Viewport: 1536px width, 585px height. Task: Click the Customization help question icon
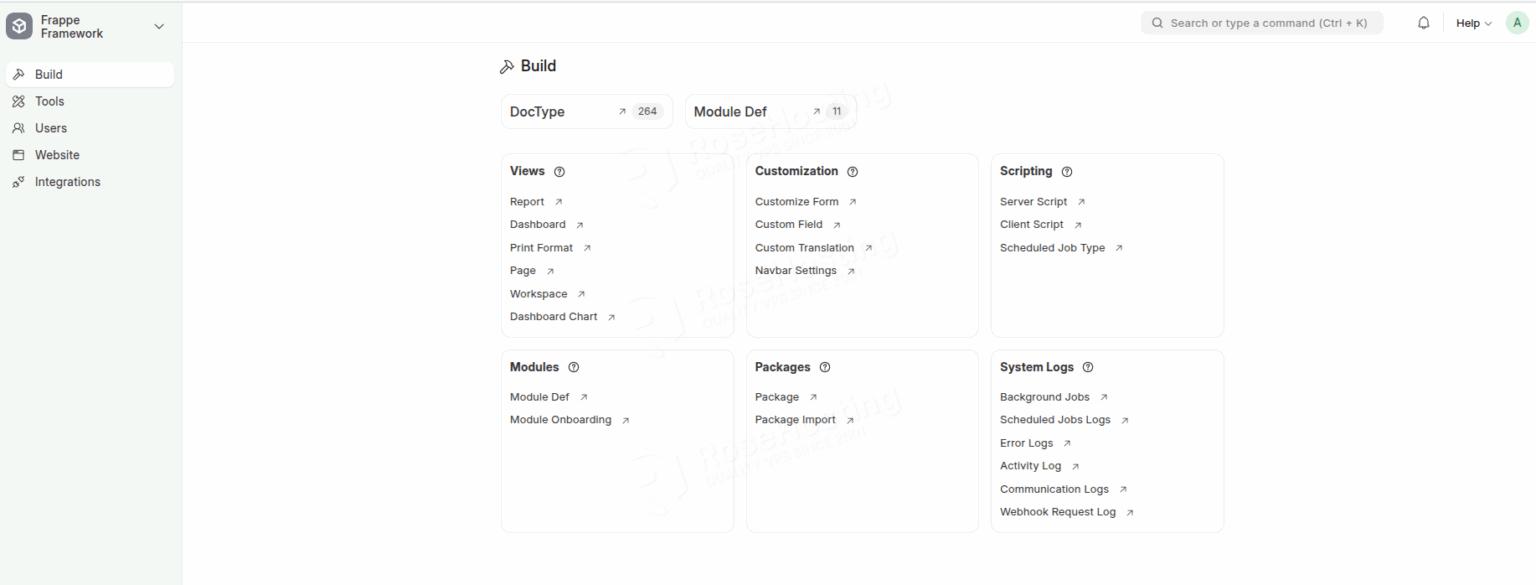pos(852,172)
